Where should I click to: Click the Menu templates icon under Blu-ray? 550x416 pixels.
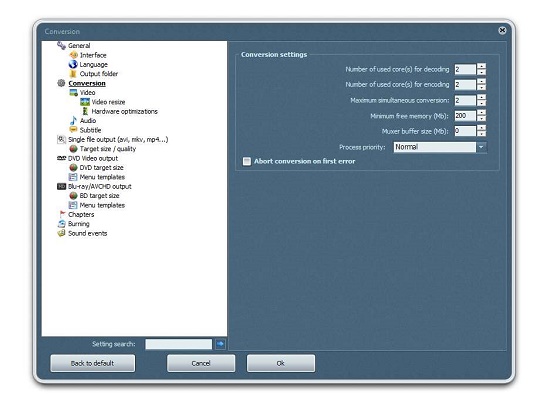pos(73,205)
